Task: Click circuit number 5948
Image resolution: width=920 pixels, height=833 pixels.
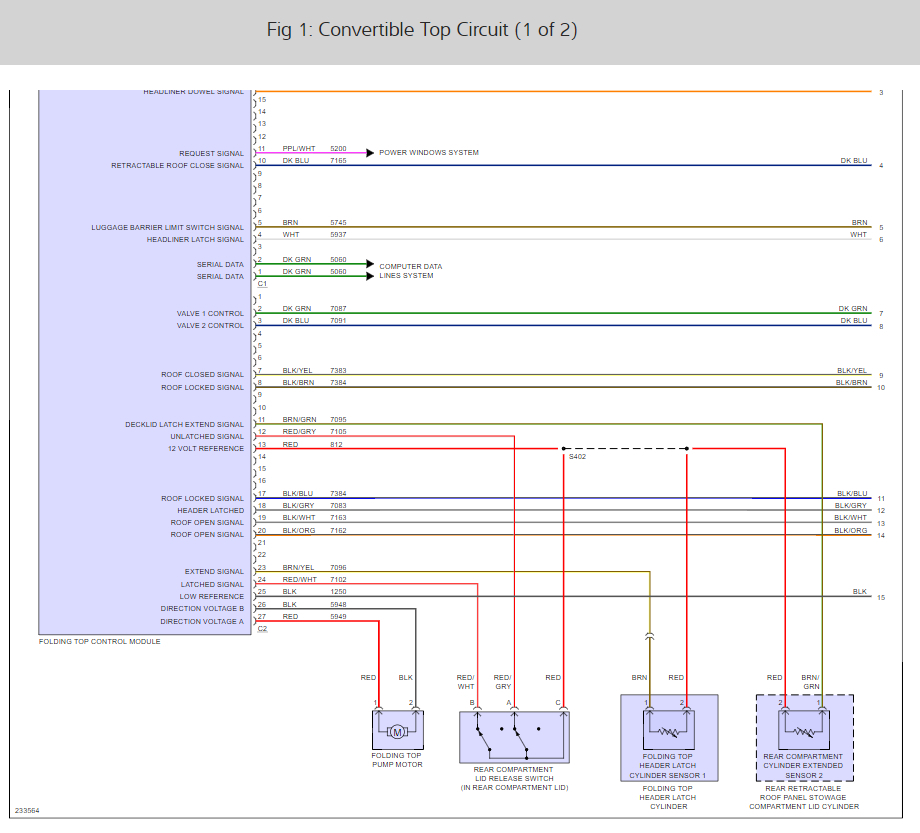Action: 339,605
